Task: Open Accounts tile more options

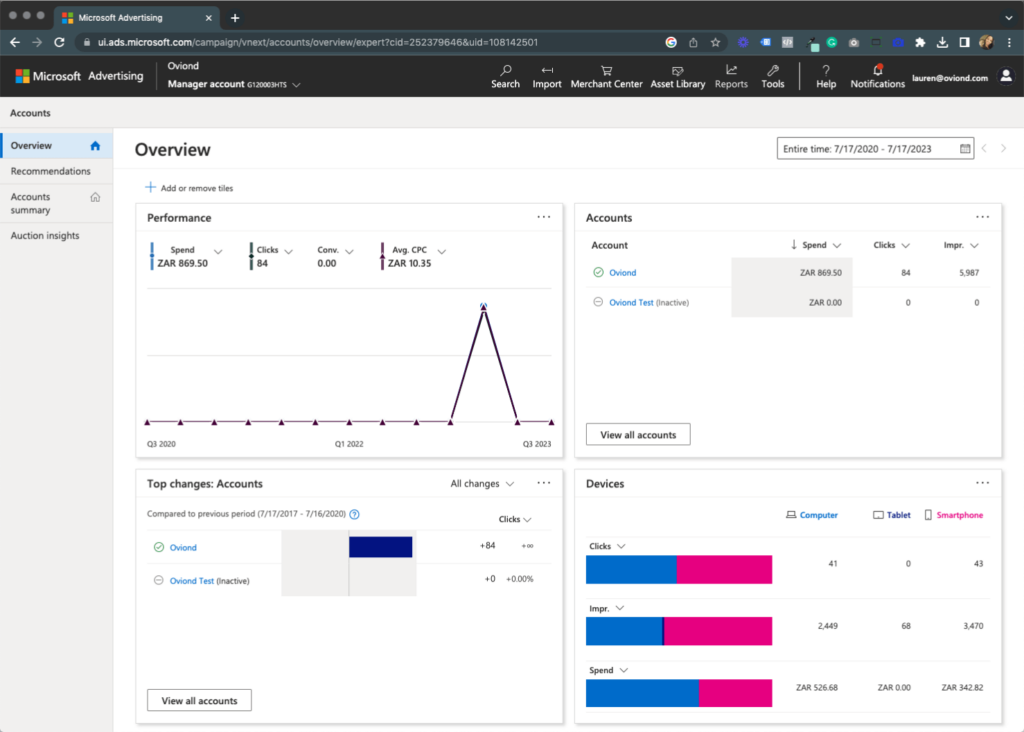Action: point(982,217)
